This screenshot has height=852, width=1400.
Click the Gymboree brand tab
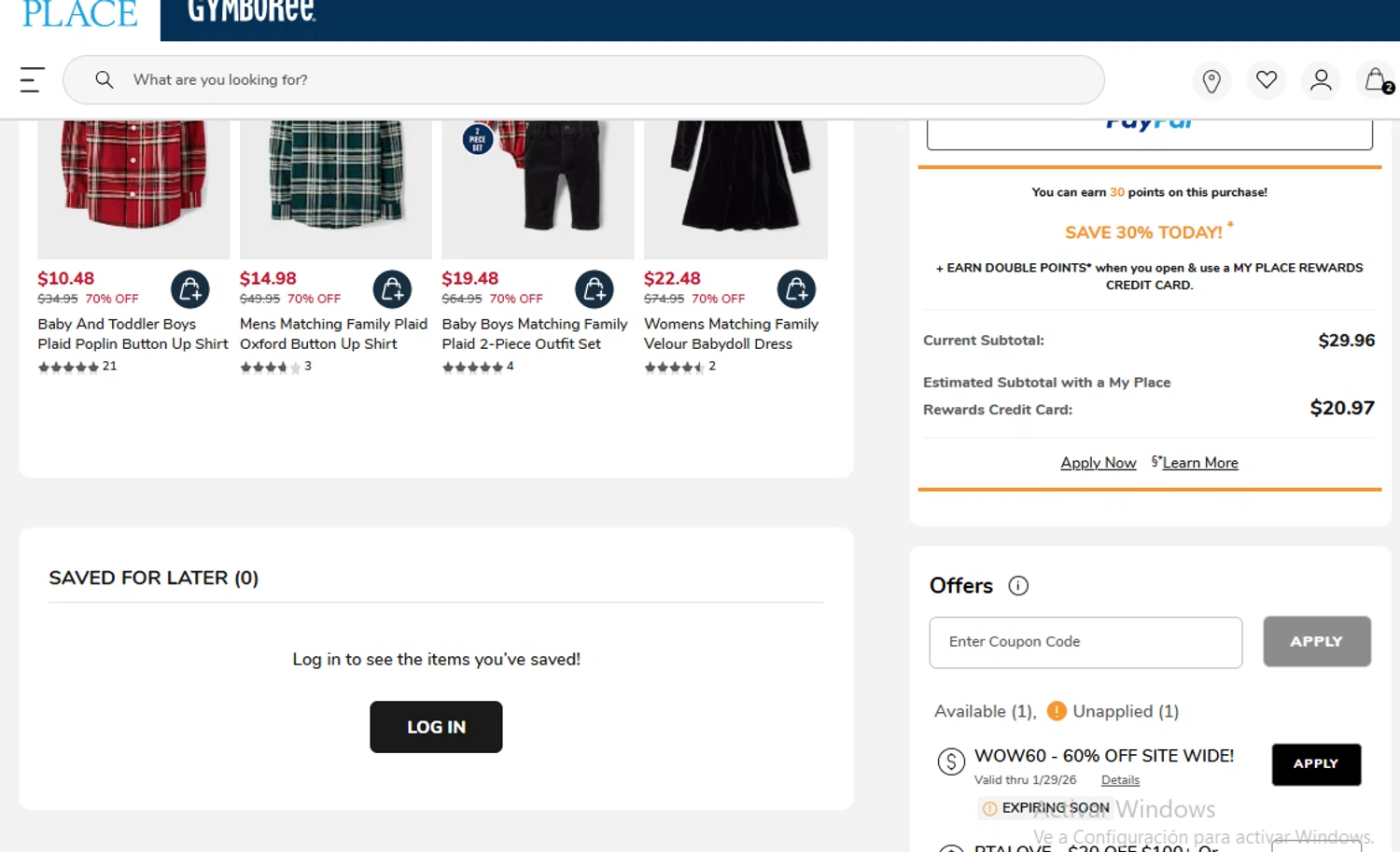pyautogui.click(x=252, y=13)
